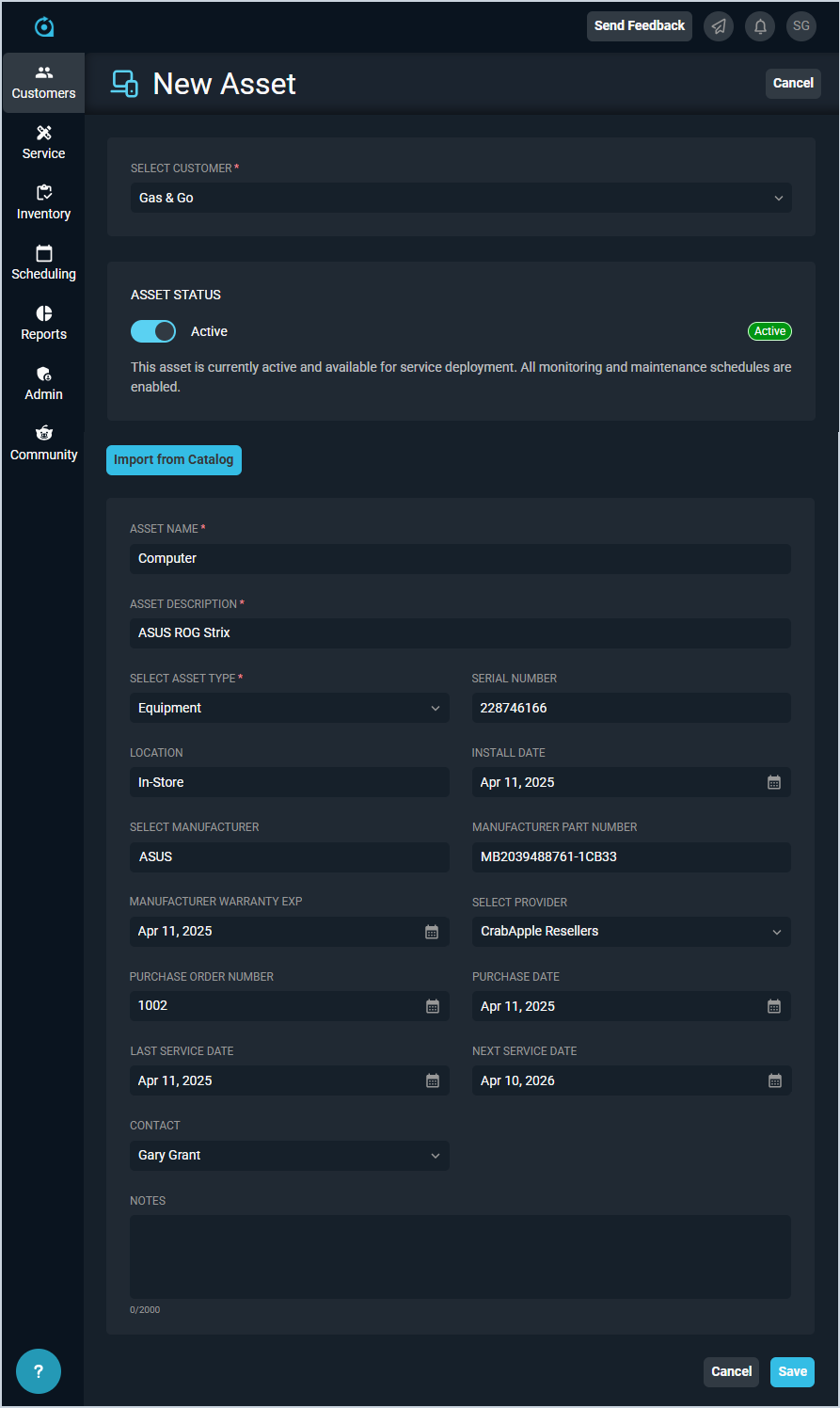Open the SG user avatar menu
This screenshot has width=840, height=1408.
click(801, 26)
